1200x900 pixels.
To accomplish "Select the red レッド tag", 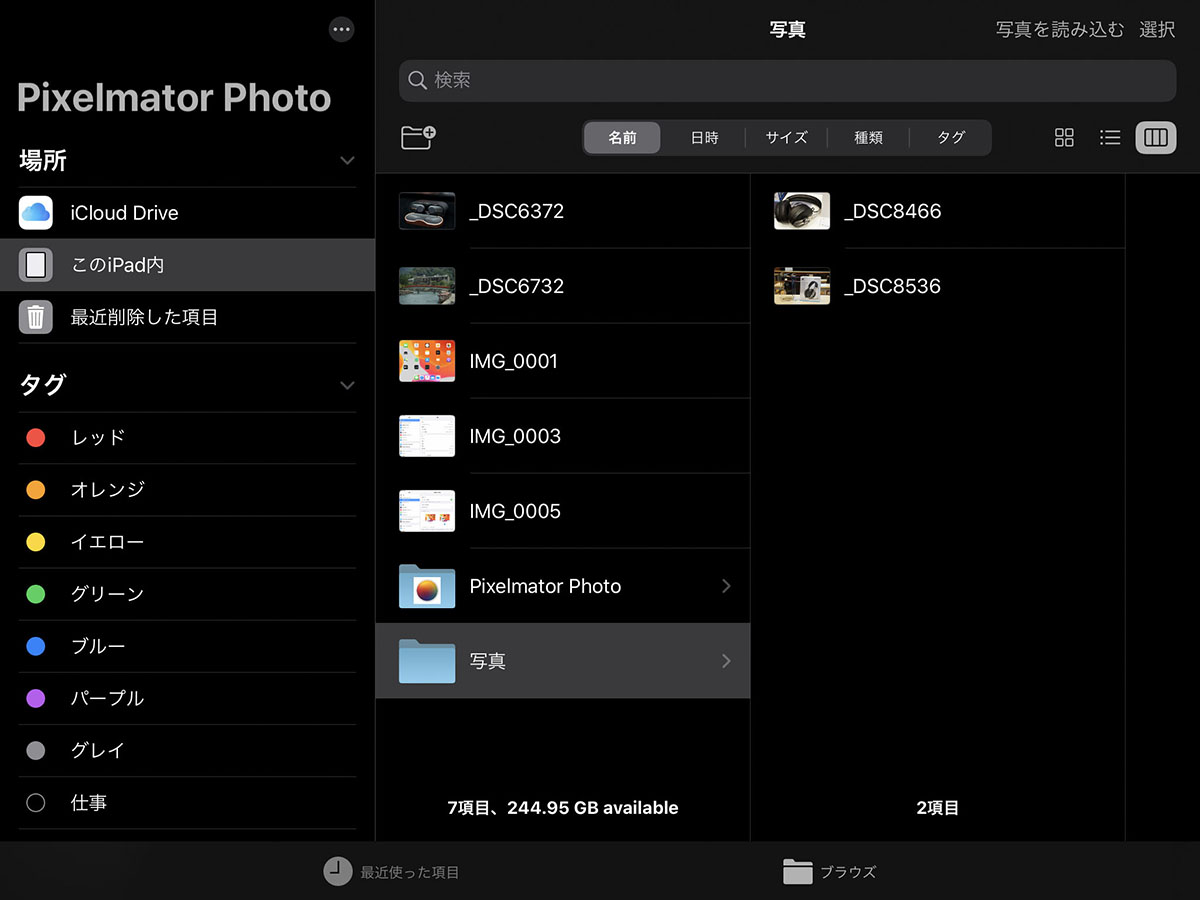I will coord(187,437).
